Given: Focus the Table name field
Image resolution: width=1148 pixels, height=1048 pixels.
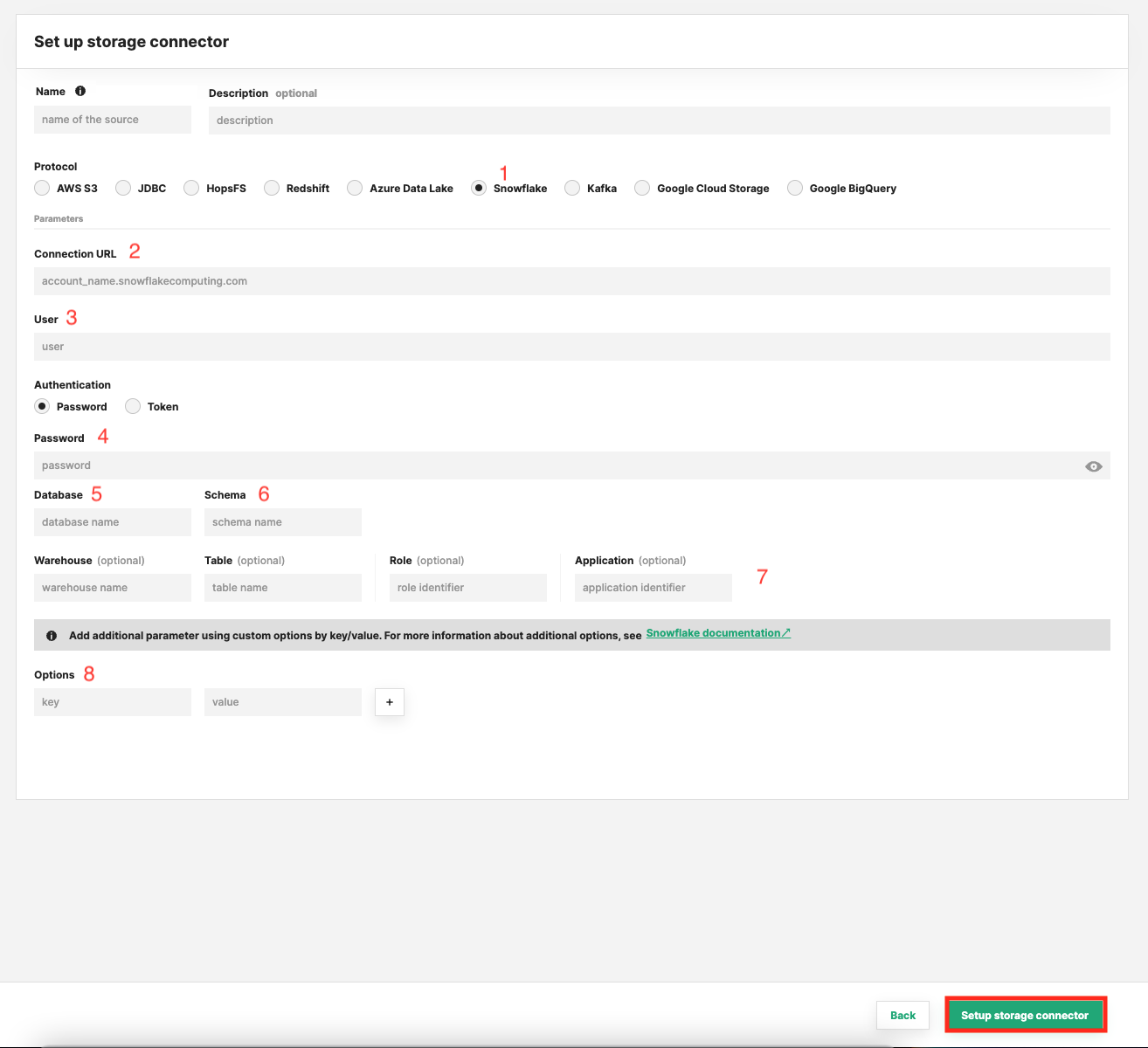Looking at the screenshot, I should pos(283,588).
